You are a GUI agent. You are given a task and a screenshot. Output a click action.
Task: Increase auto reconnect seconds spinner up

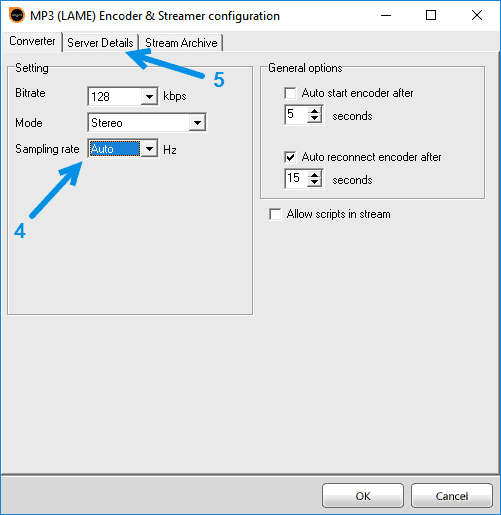point(314,175)
